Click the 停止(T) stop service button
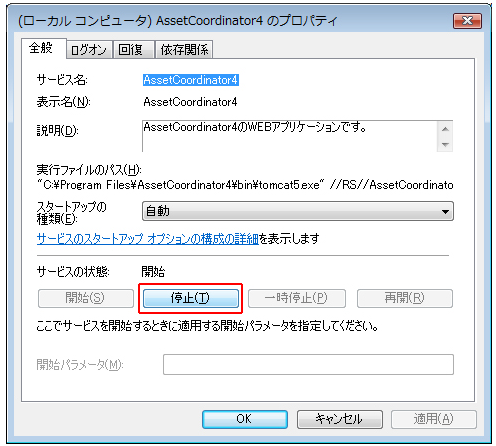 click(x=191, y=298)
